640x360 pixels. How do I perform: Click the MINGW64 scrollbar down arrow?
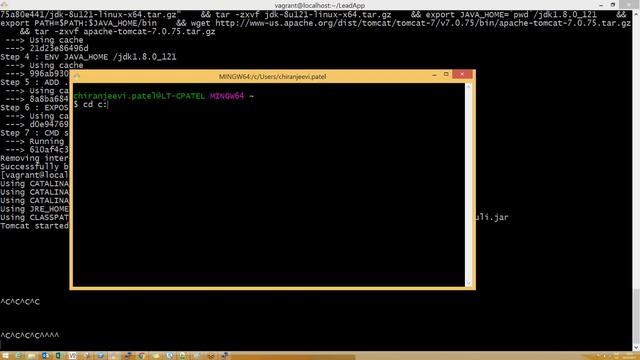coord(469,282)
